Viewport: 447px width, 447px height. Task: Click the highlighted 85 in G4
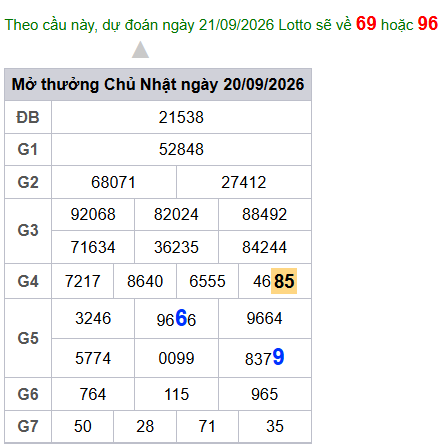(284, 281)
